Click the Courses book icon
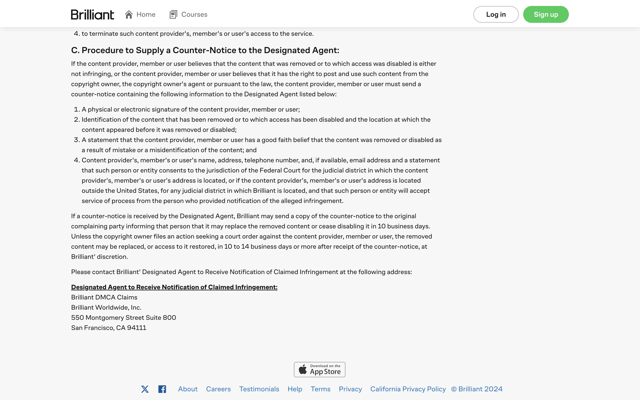 [173, 15]
